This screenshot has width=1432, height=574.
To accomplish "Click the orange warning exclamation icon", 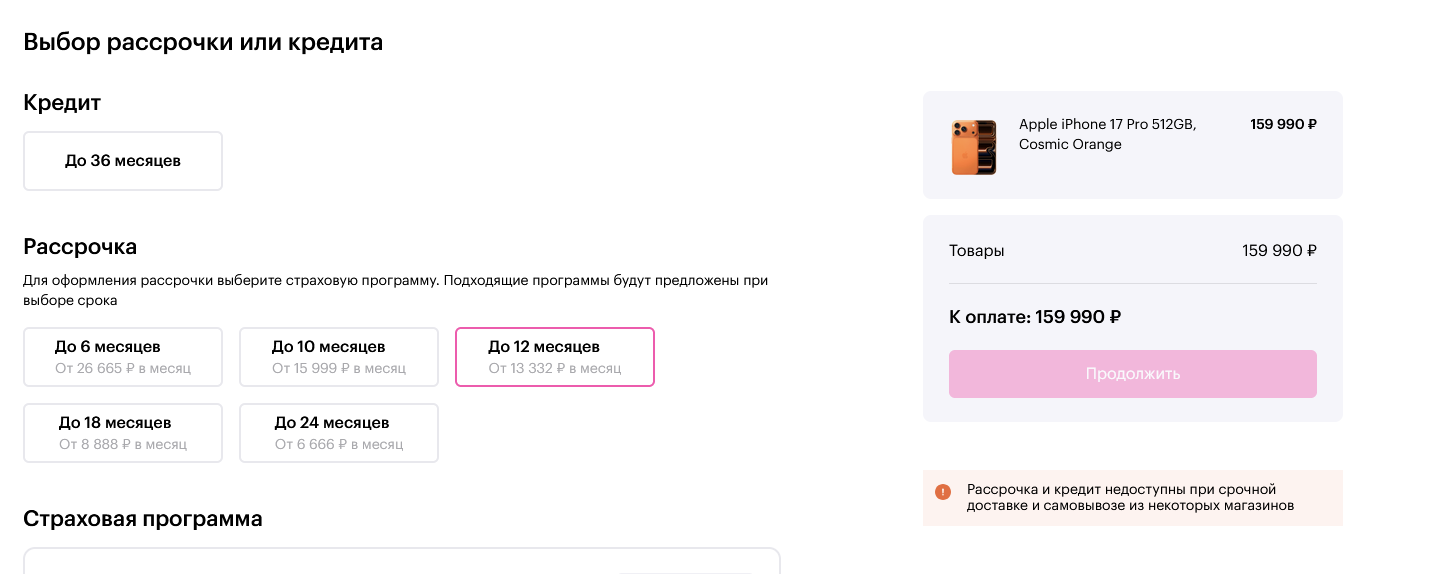I will click(x=943, y=491).
